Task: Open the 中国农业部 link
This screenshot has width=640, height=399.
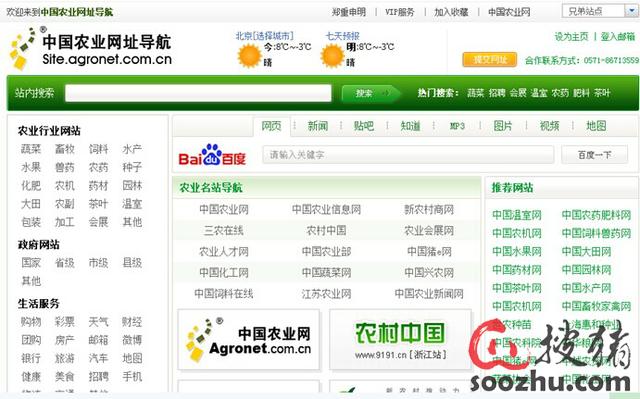Action: click(x=327, y=252)
